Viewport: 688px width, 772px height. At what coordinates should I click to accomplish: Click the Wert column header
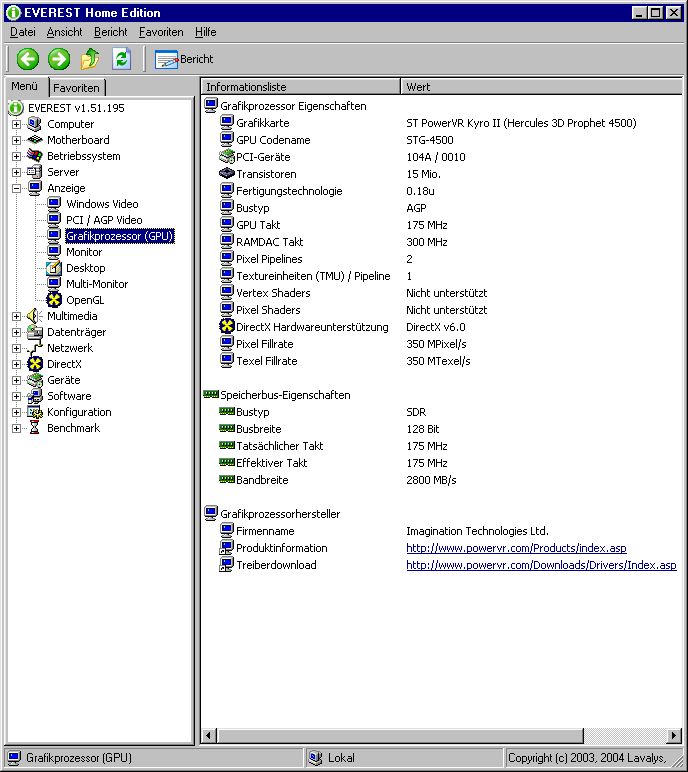point(542,87)
